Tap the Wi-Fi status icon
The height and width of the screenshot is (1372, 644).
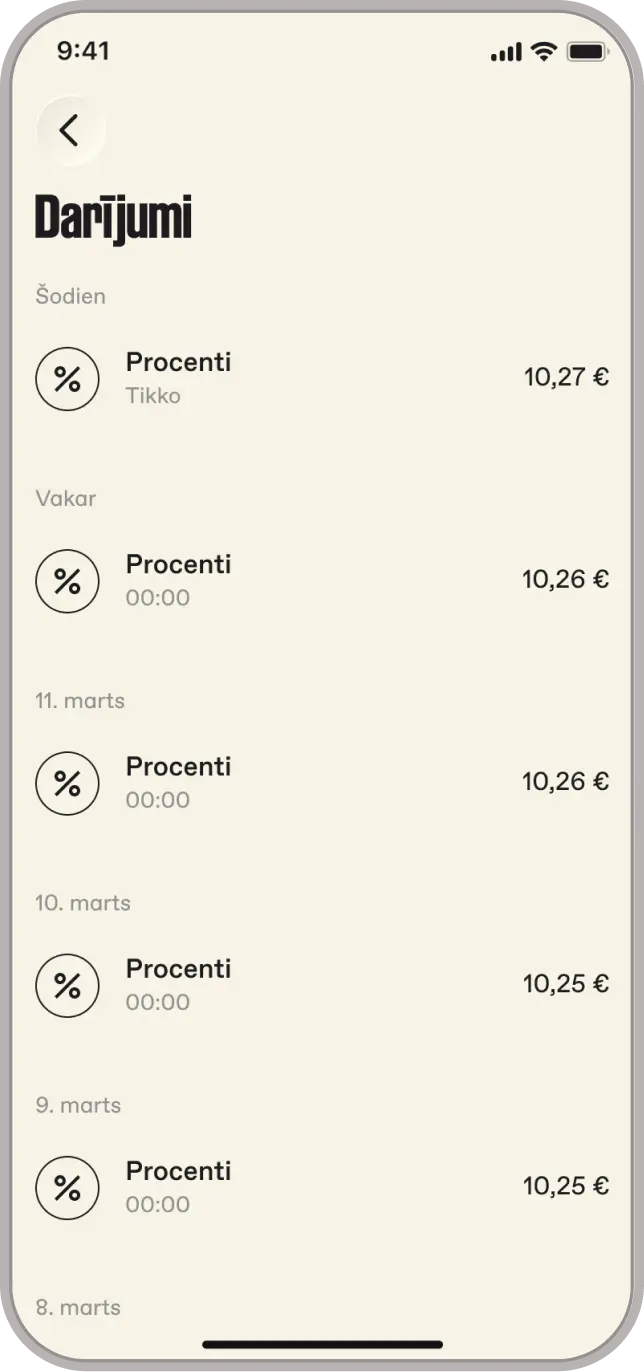[544, 51]
